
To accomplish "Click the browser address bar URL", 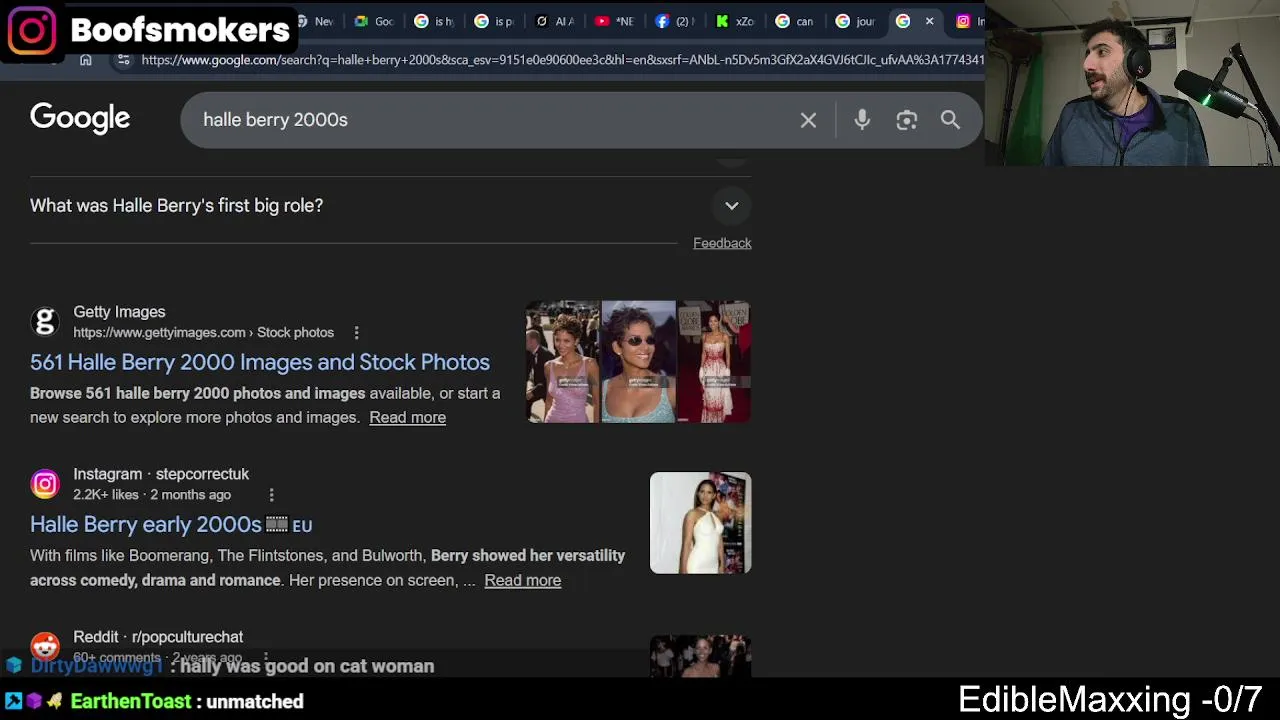I will pos(562,60).
